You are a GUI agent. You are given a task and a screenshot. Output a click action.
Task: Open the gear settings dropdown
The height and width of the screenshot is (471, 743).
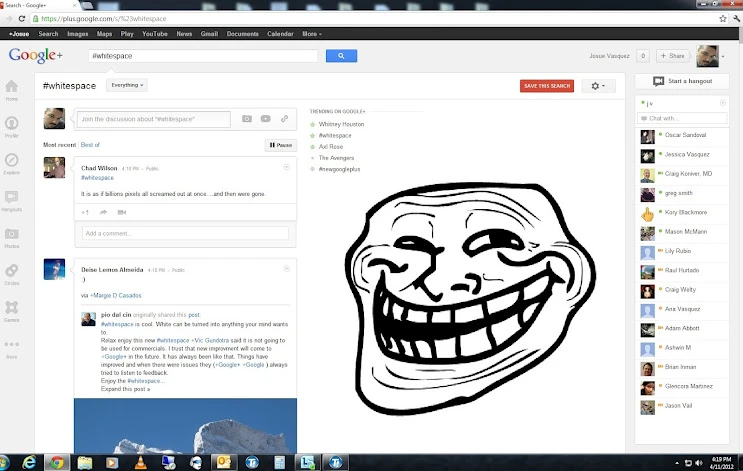click(598, 86)
